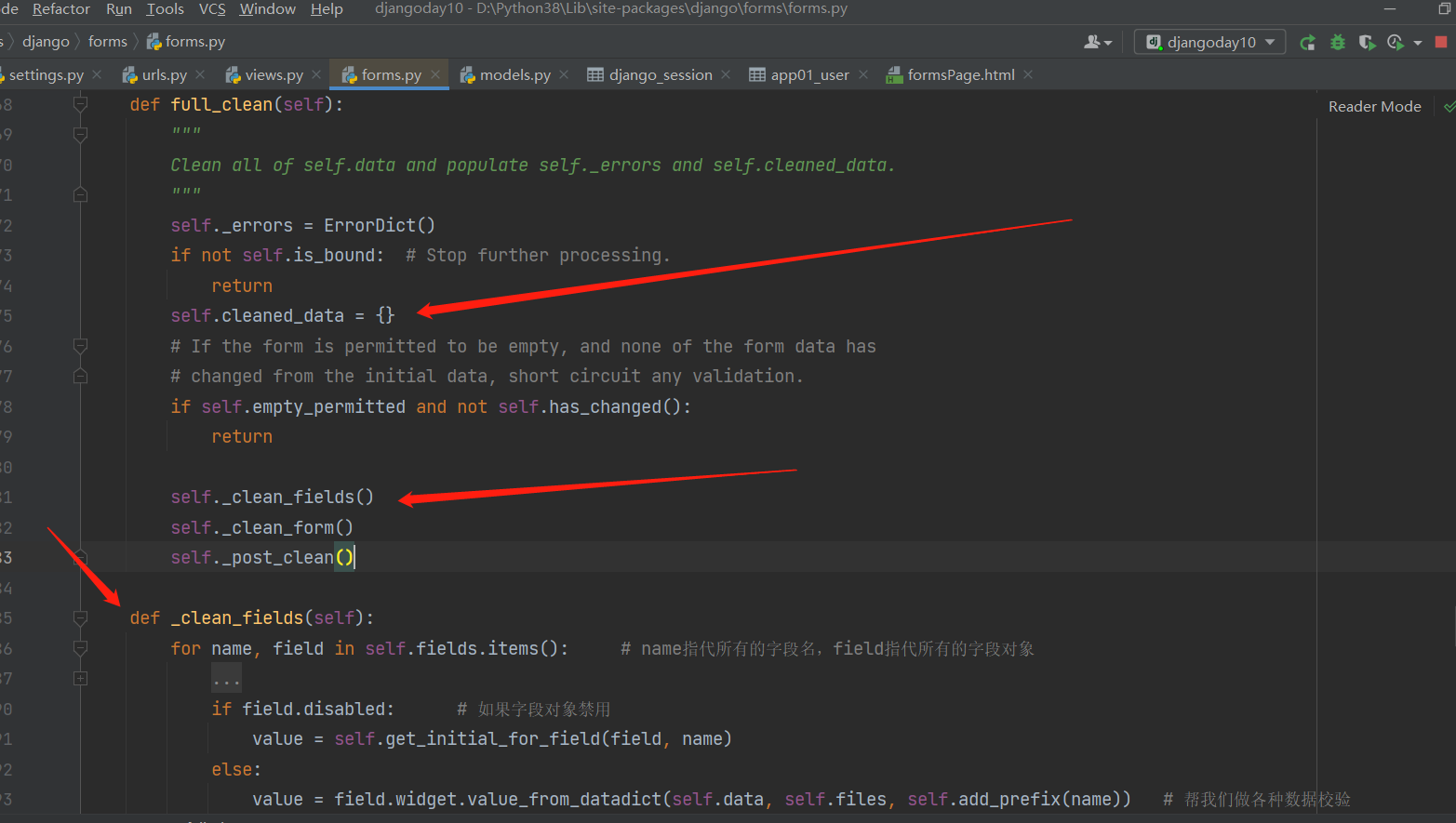Click the forms.py breadcrumb
Image resolution: width=1456 pixels, height=823 pixels.
tap(186, 42)
